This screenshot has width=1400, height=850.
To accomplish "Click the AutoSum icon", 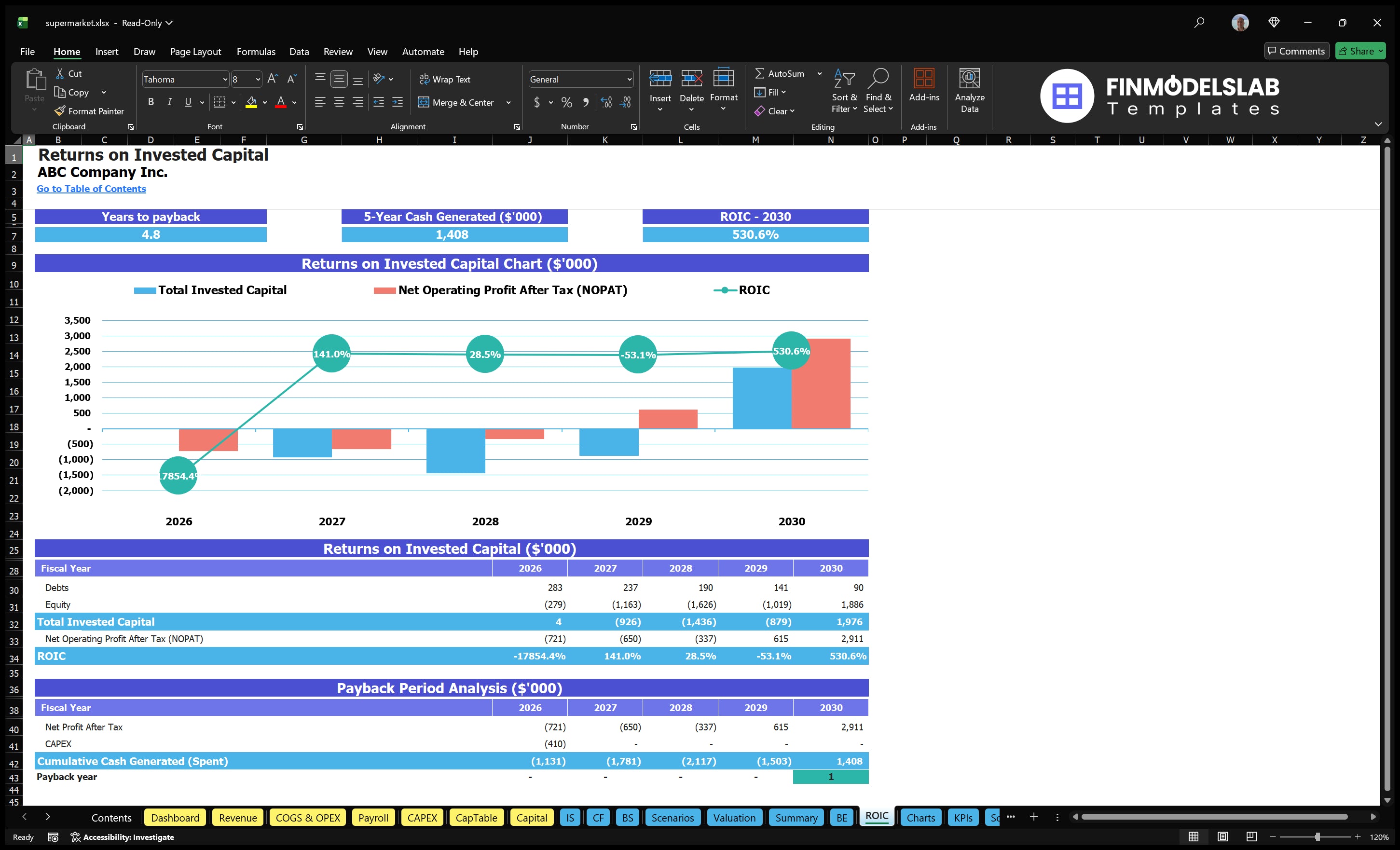I will [x=761, y=73].
